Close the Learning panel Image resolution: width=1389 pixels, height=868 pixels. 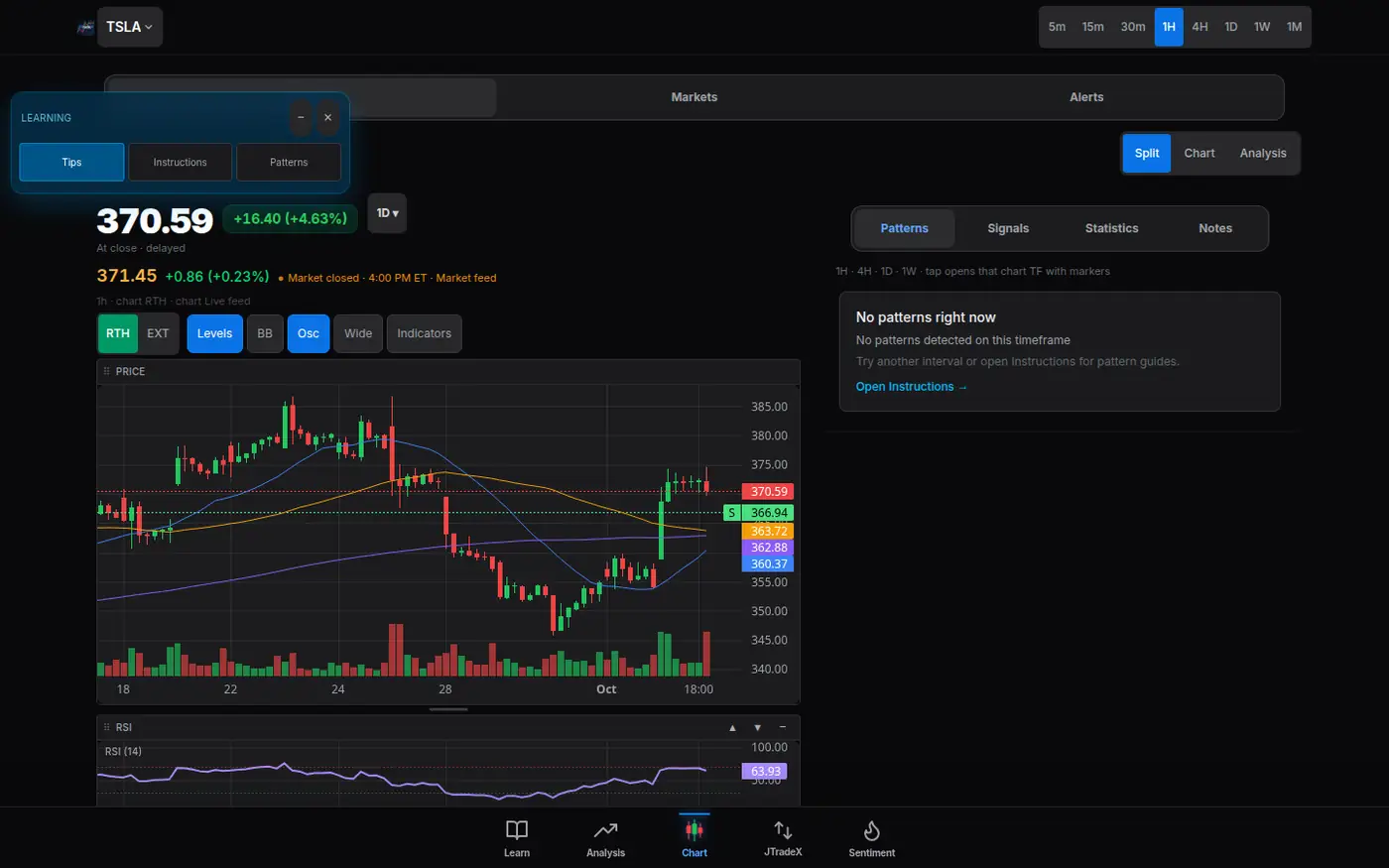click(x=328, y=118)
